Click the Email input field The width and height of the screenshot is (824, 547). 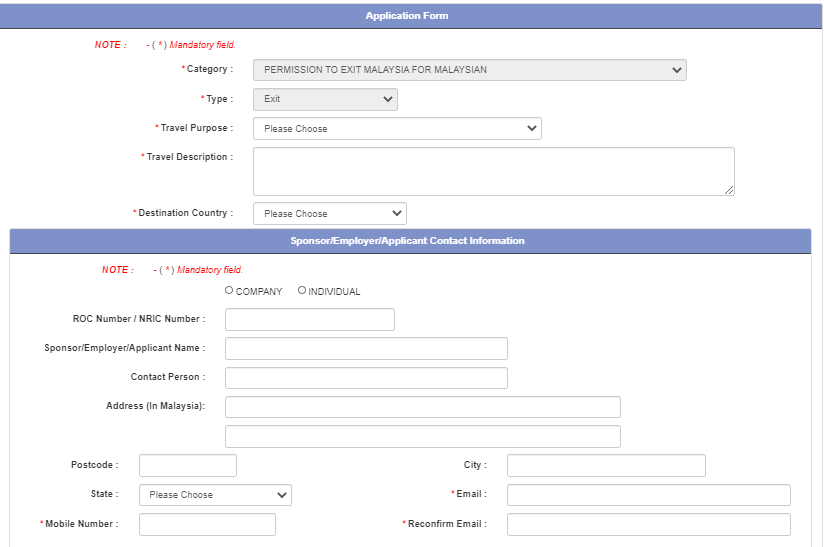pos(648,495)
